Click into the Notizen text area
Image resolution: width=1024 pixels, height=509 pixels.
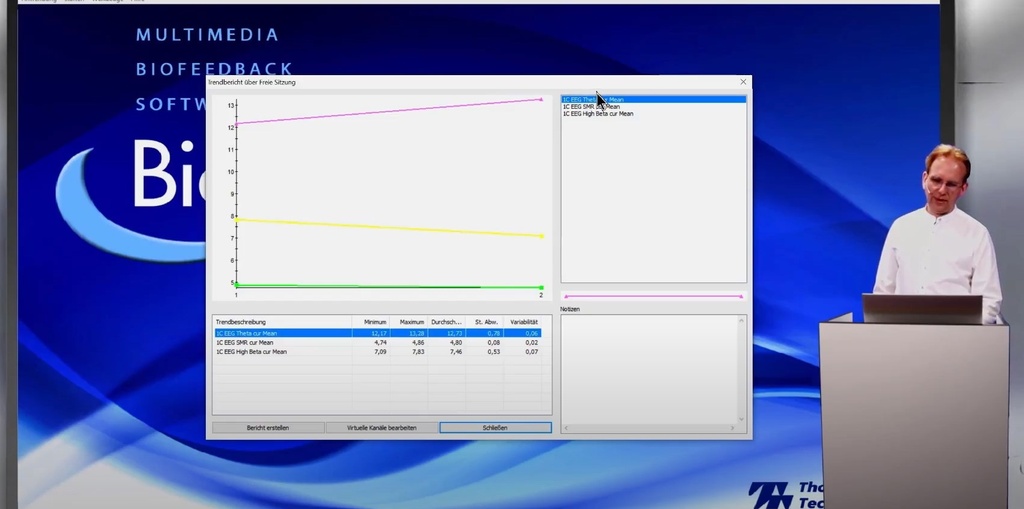click(649, 369)
